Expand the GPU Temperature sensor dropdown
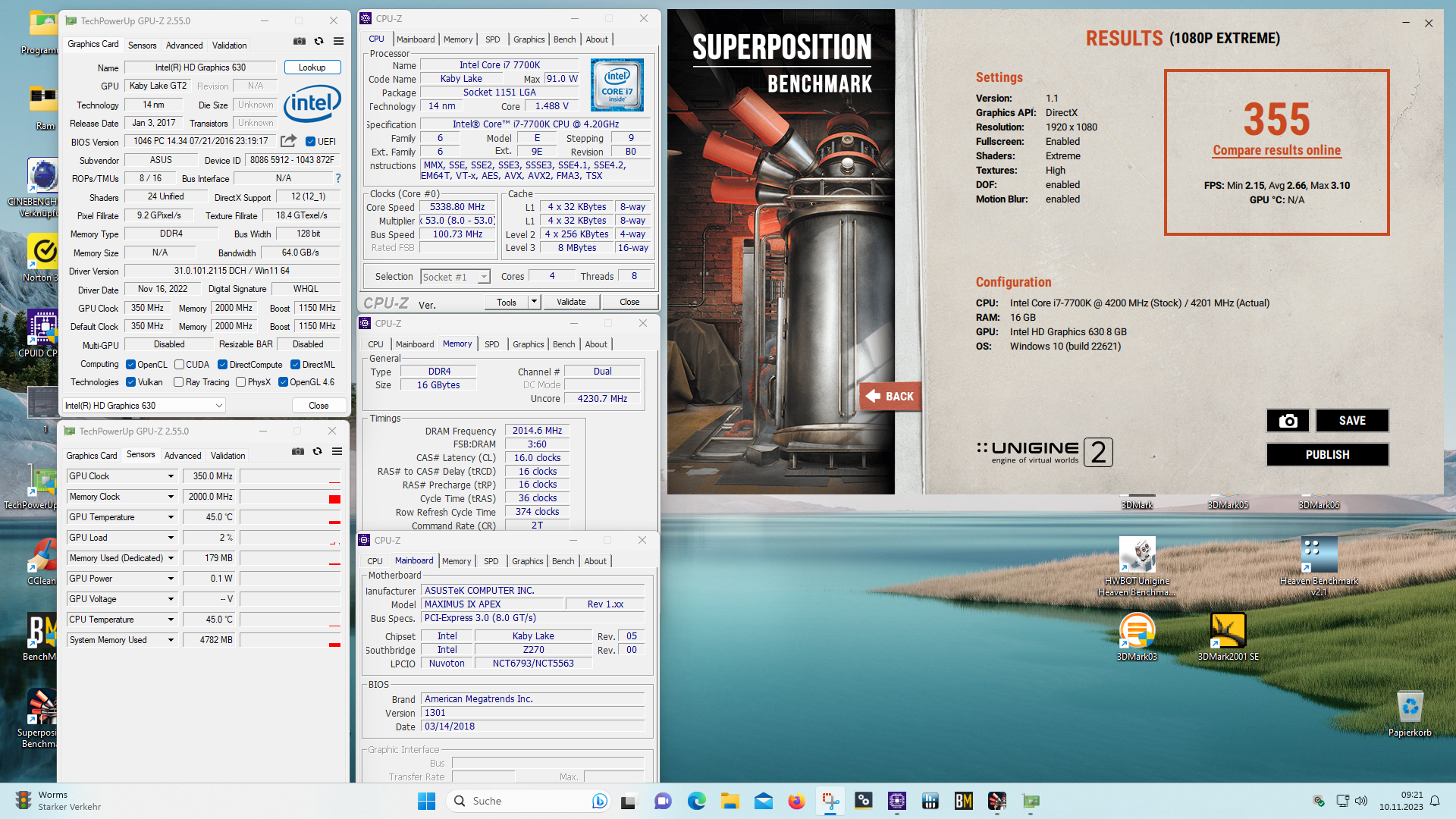Image resolution: width=1456 pixels, height=819 pixels. click(x=171, y=517)
